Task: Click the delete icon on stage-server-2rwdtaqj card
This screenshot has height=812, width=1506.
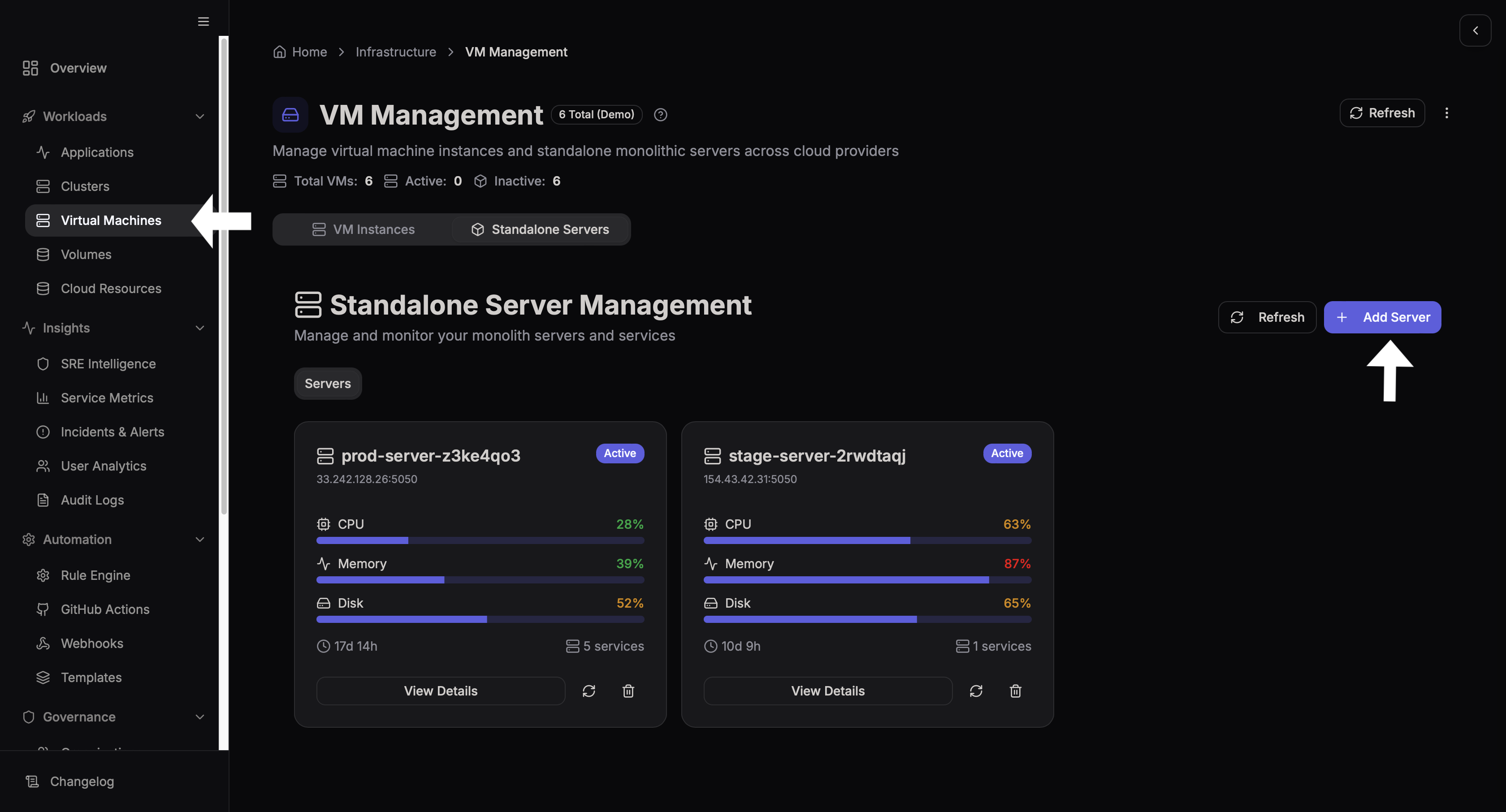Action: click(x=1016, y=691)
